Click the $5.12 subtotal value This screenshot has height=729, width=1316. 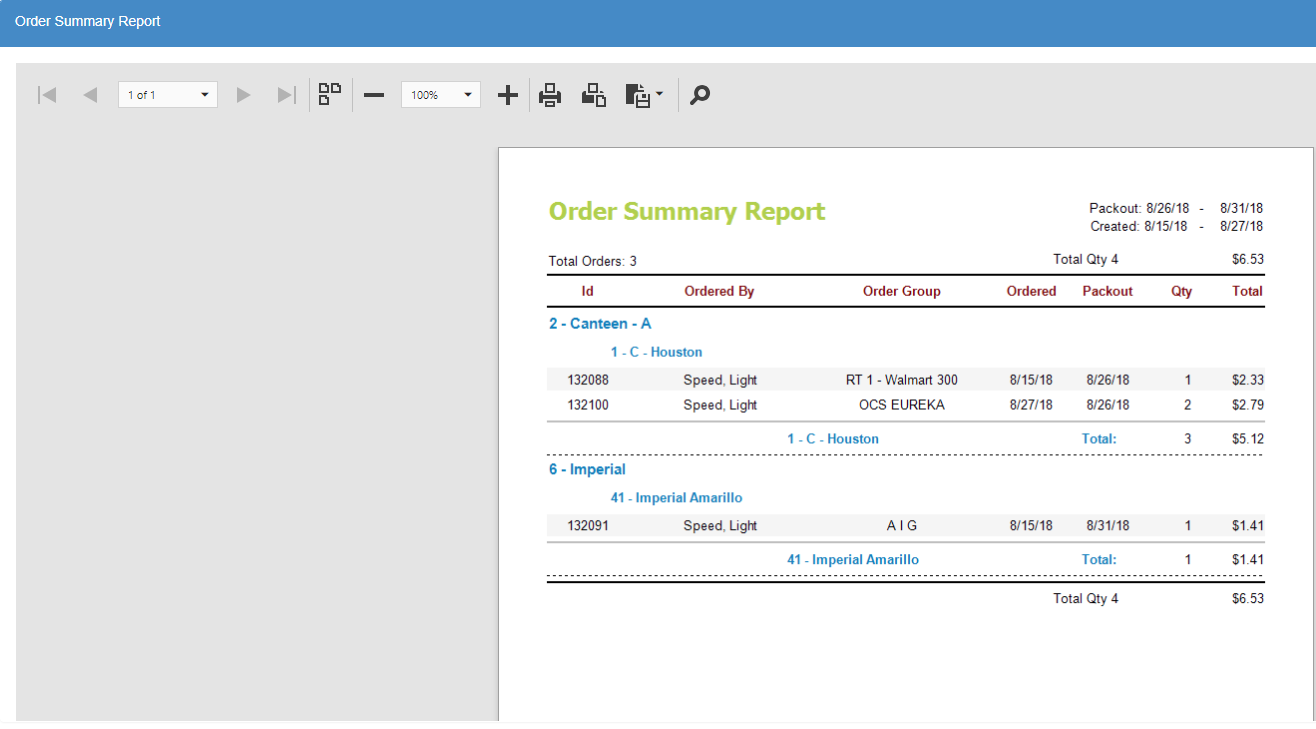1248,438
